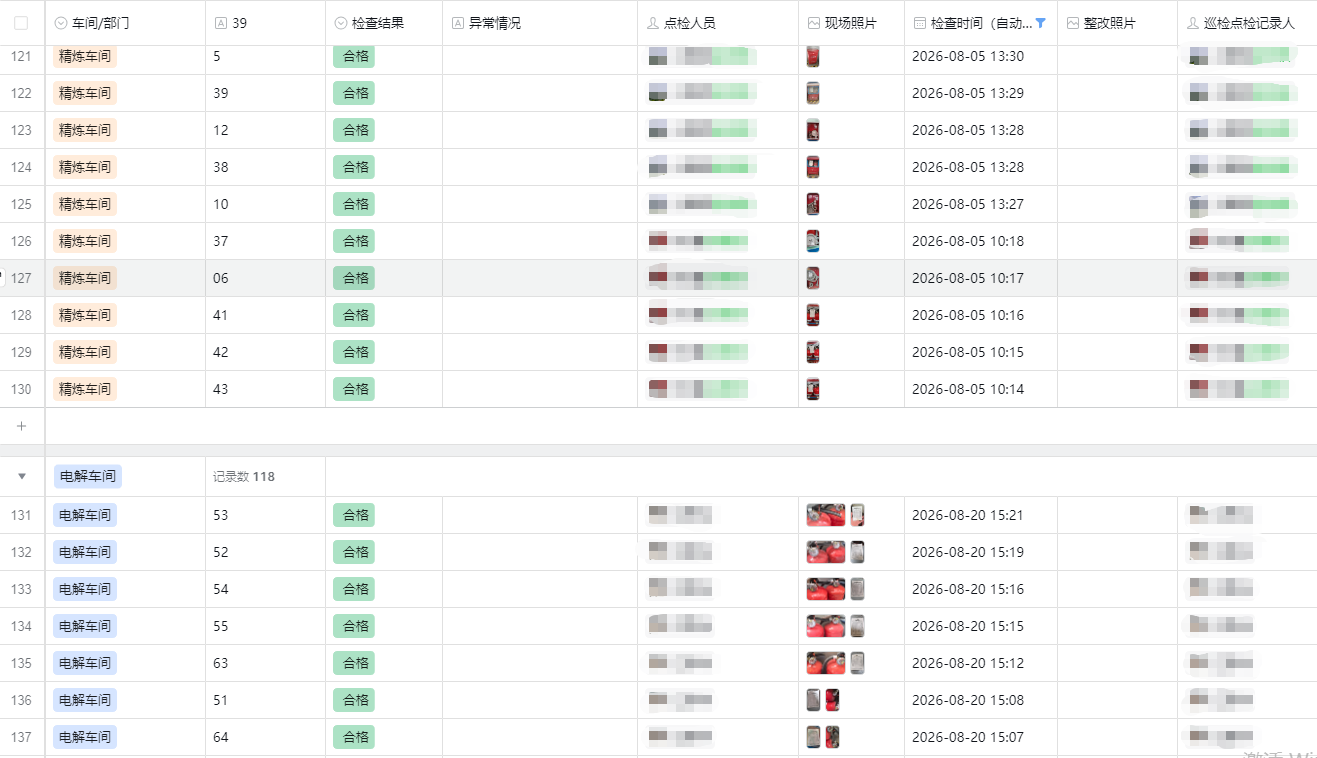Click the single-select icon beside 车间/部门 header
The image size is (1317, 758).
pyautogui.click(x=60, y=22)
